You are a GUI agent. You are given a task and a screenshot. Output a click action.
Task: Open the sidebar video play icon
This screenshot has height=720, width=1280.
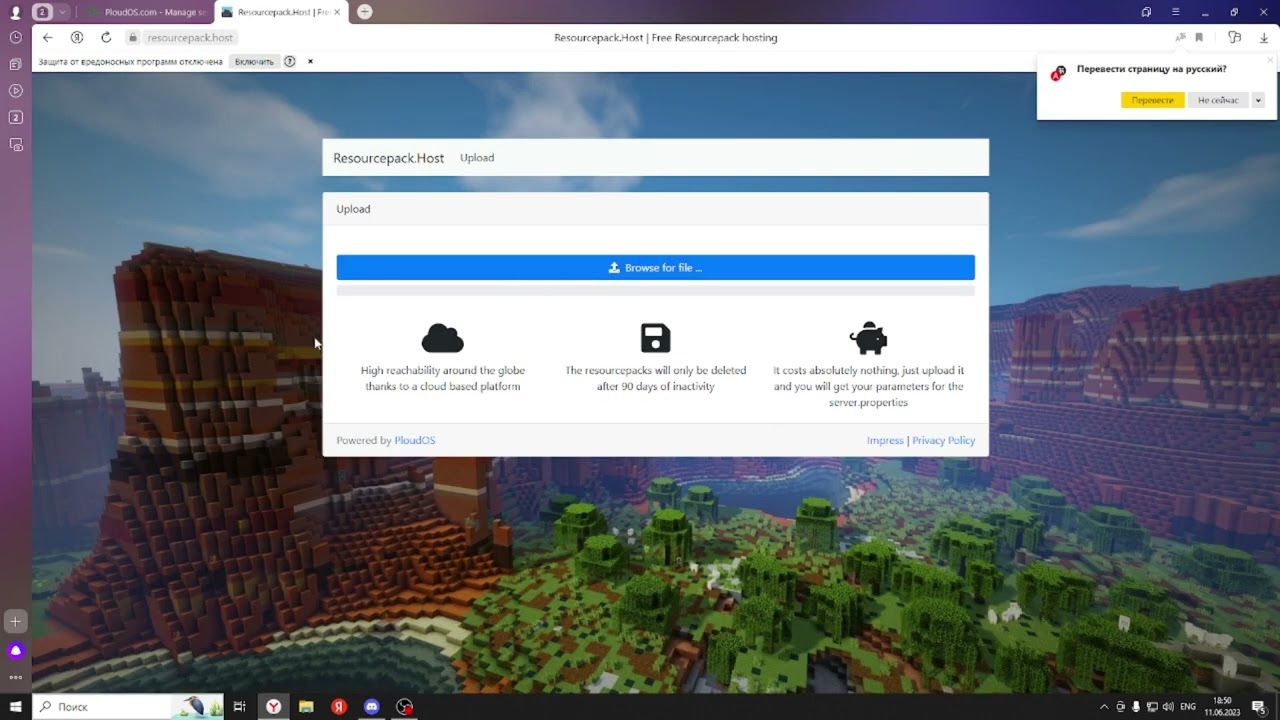pos(15,91)
